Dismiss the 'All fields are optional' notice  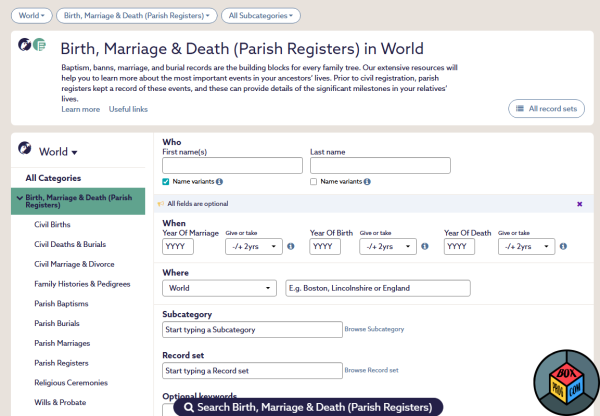pos(580,204)
